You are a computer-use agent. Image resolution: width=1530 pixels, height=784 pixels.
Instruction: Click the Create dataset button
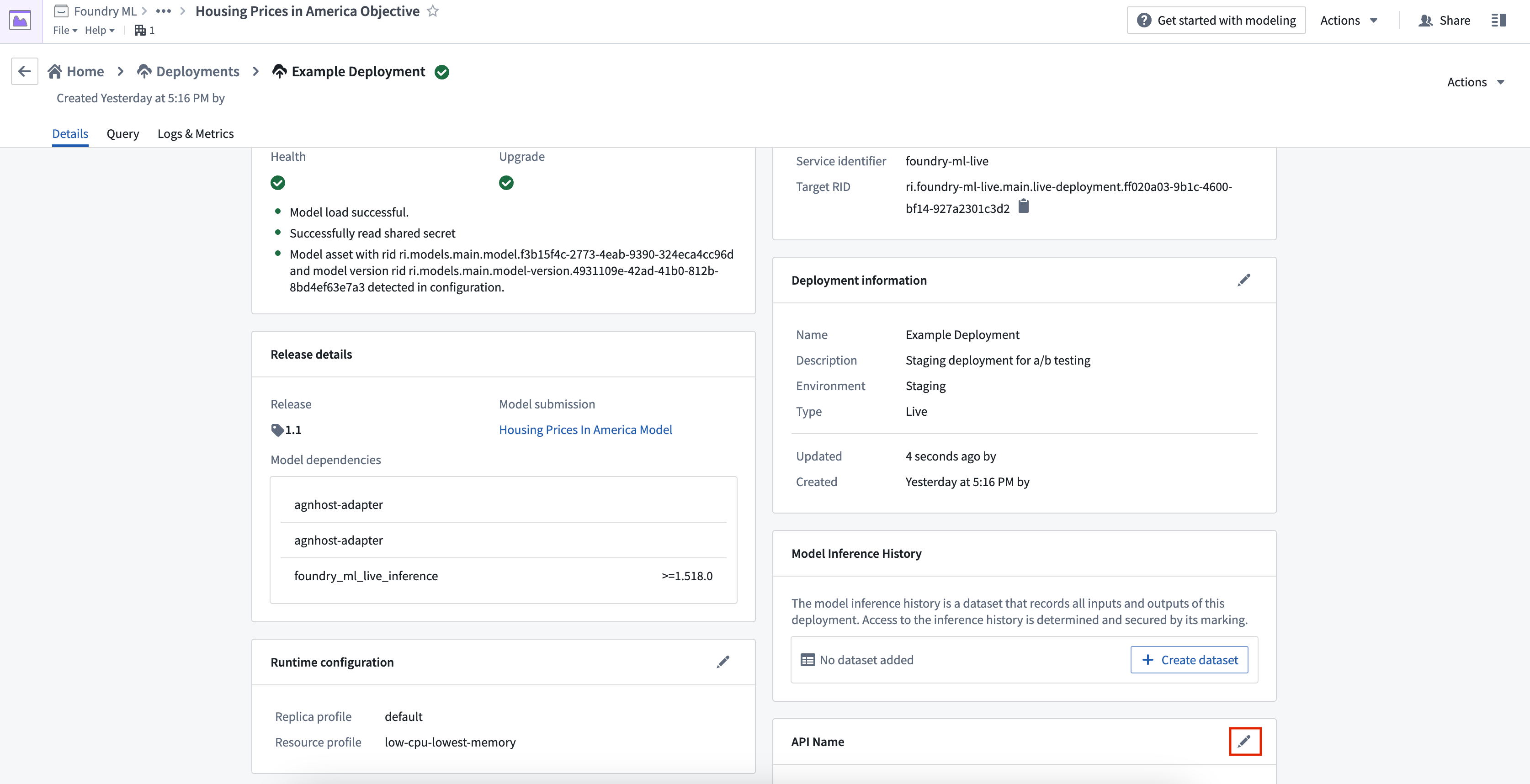(1189, 660)
